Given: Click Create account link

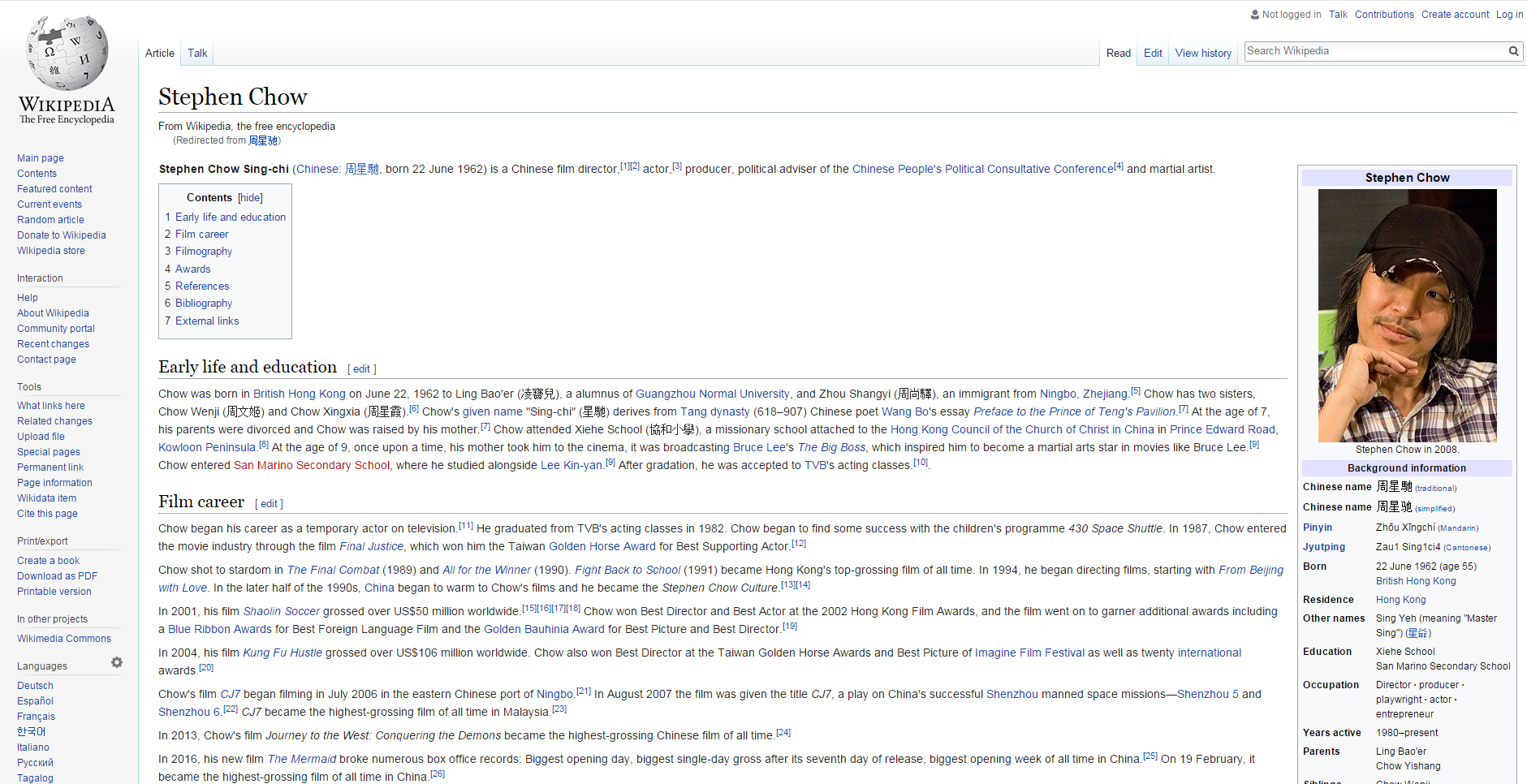Looking at the screenshot, I should pyautogui.click(x=1455, y=15).
